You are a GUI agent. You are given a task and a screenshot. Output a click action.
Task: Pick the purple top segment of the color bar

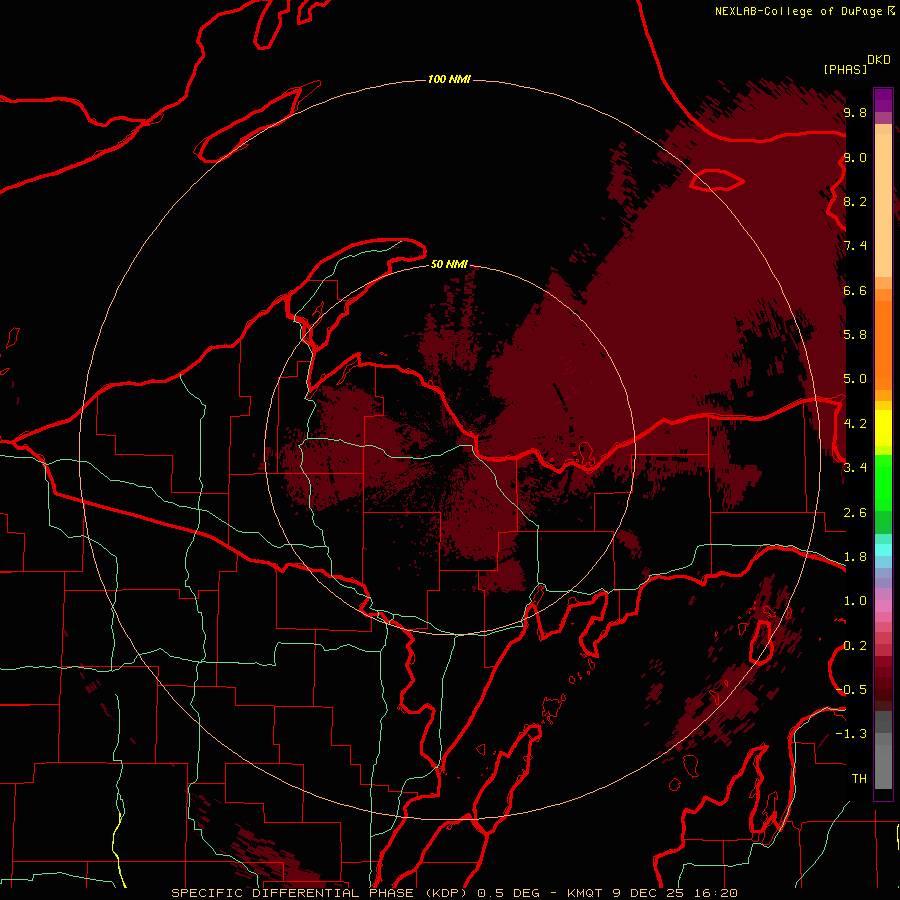tap(883, 100)
